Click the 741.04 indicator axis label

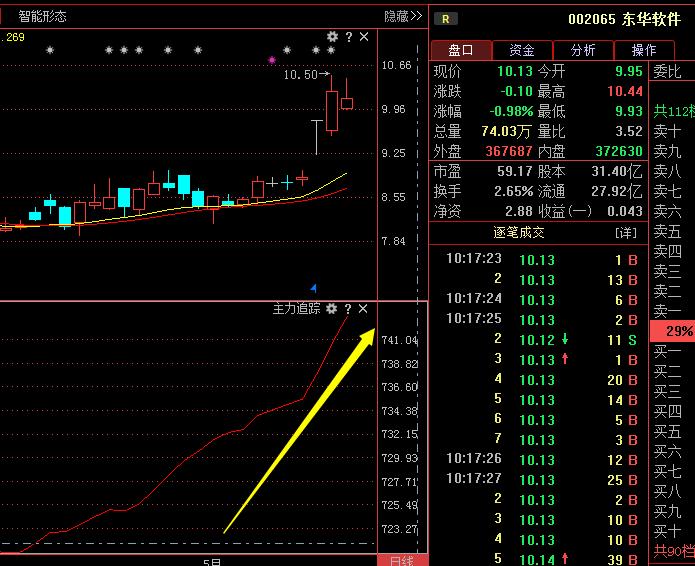(399, 340)
